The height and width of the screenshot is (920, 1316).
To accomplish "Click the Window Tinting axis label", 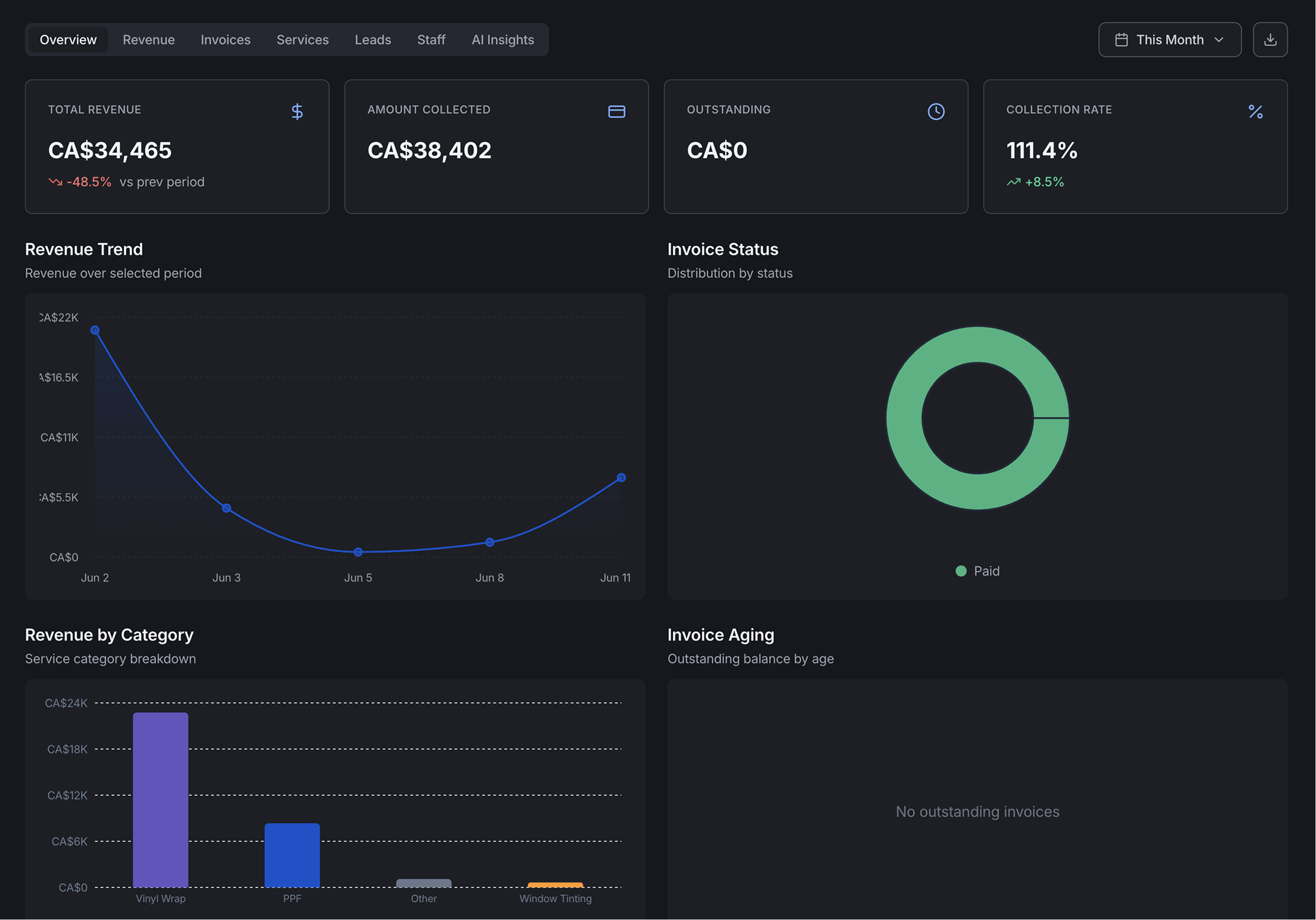I will [x=555, y=898].
